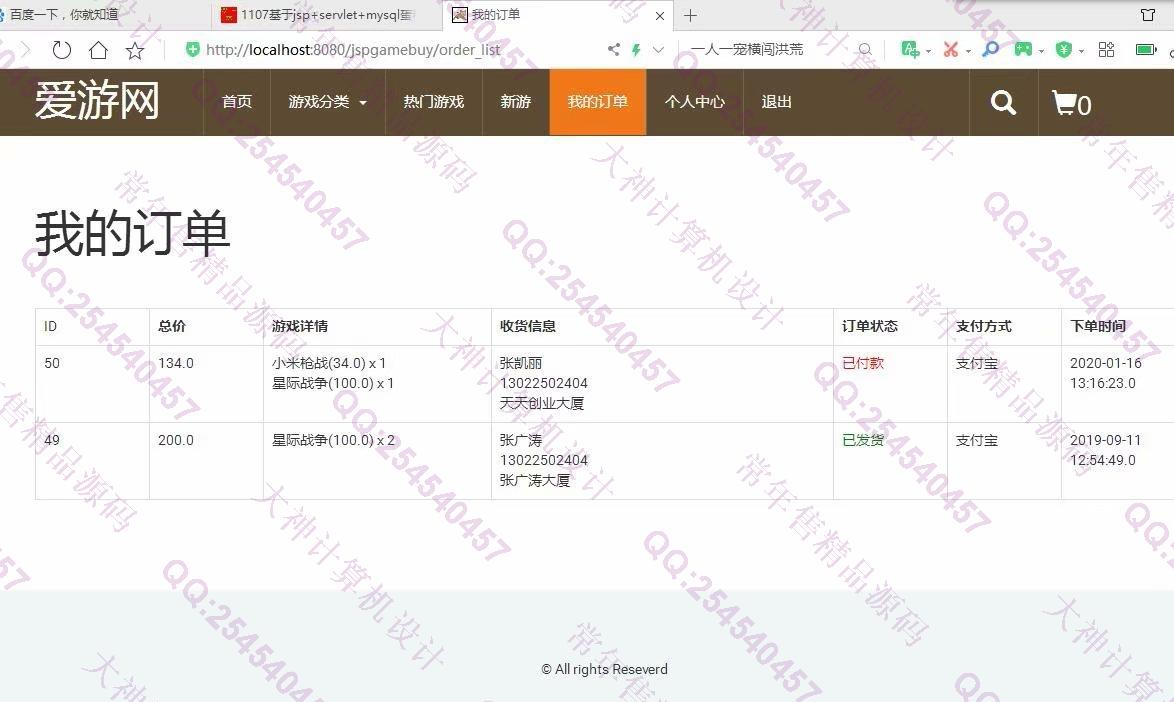The height and width of the screenshot is (702, 1174).
Task: Click the green shield security icon in address bar
Action: (192, 49)
